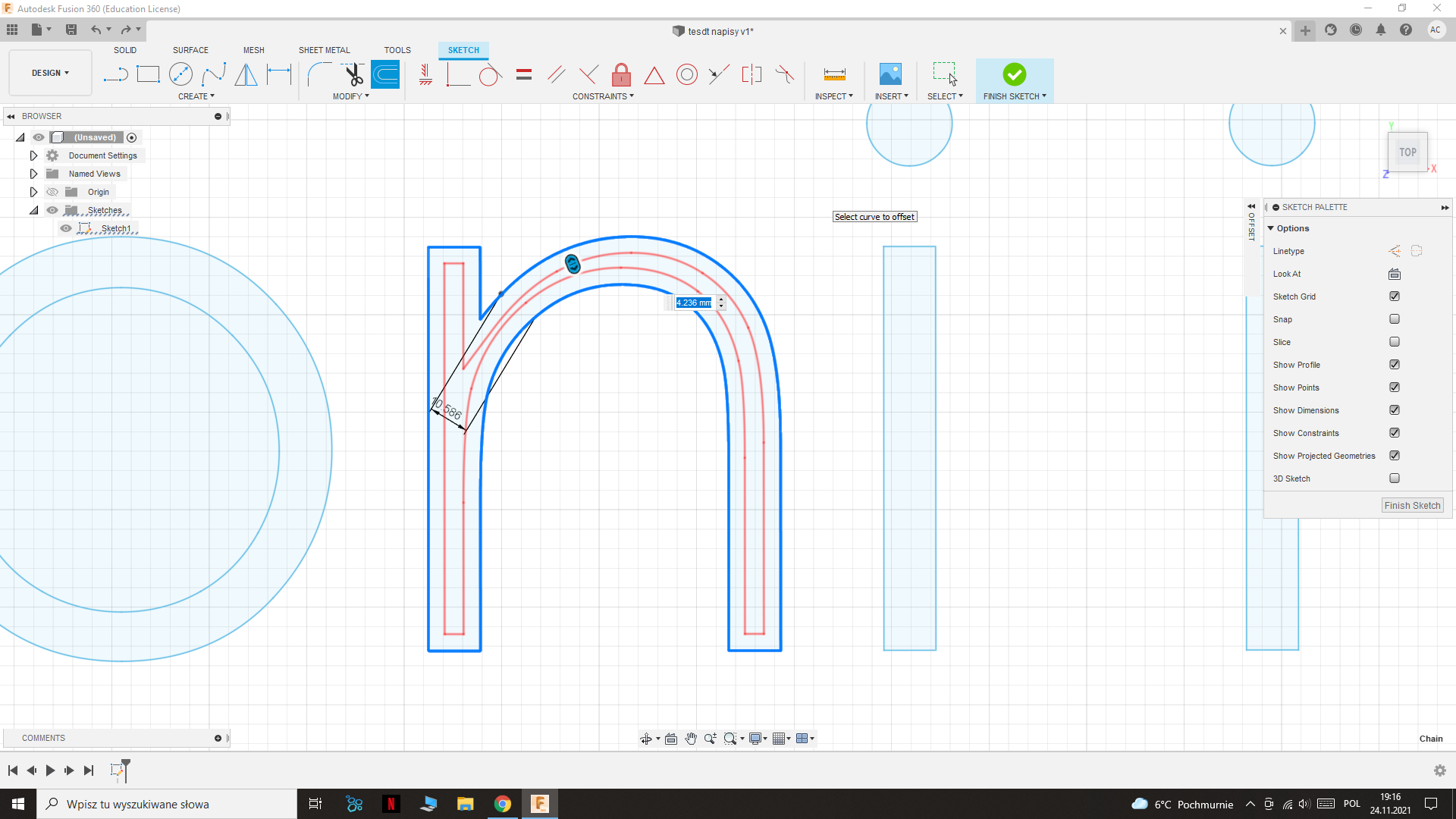Apply the Equal constraint
Screen dimensions: 1456x819
pyautogui.click(x=524, y=74)
